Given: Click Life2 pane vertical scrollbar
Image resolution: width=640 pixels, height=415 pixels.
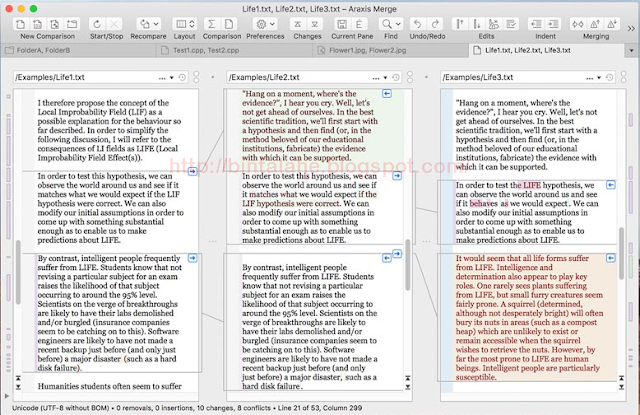Looking at the screenshot, I should pos(408,264).
